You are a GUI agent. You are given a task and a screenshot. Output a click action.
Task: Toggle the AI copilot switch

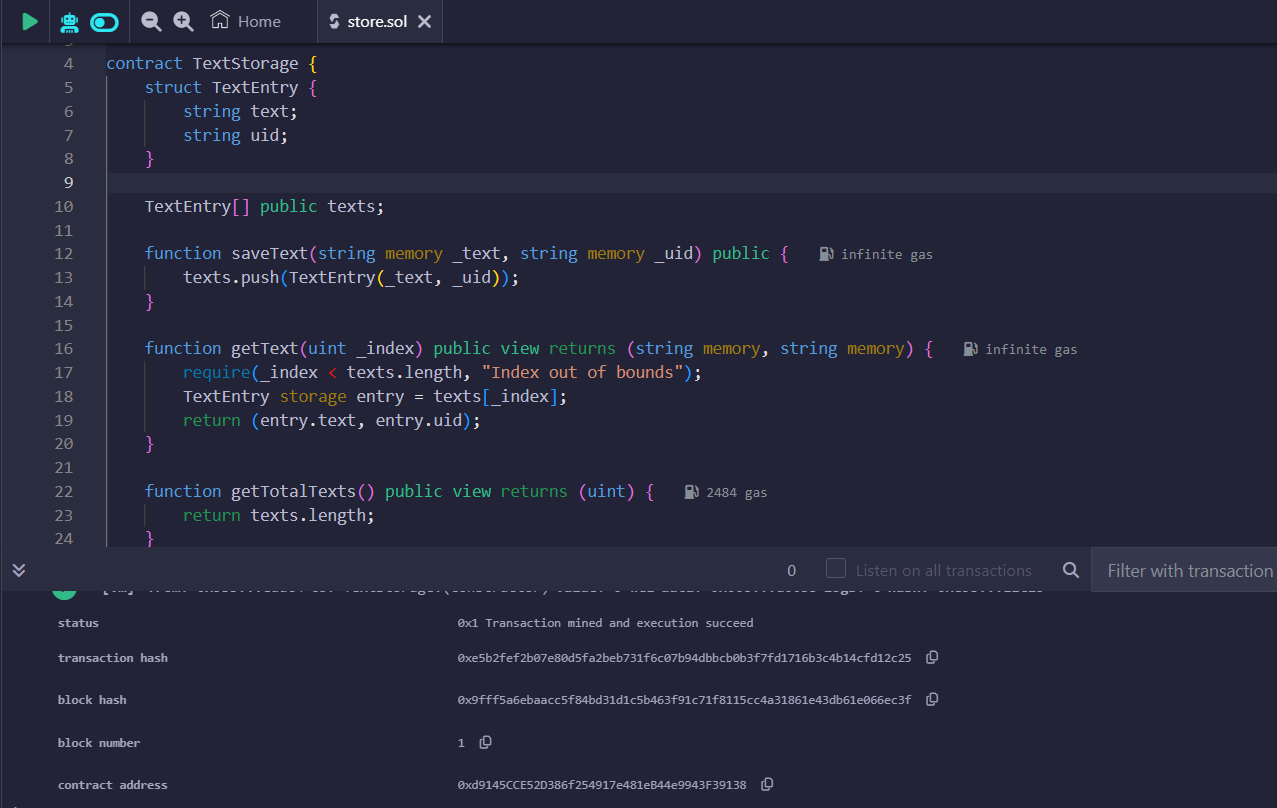[104, 21]
